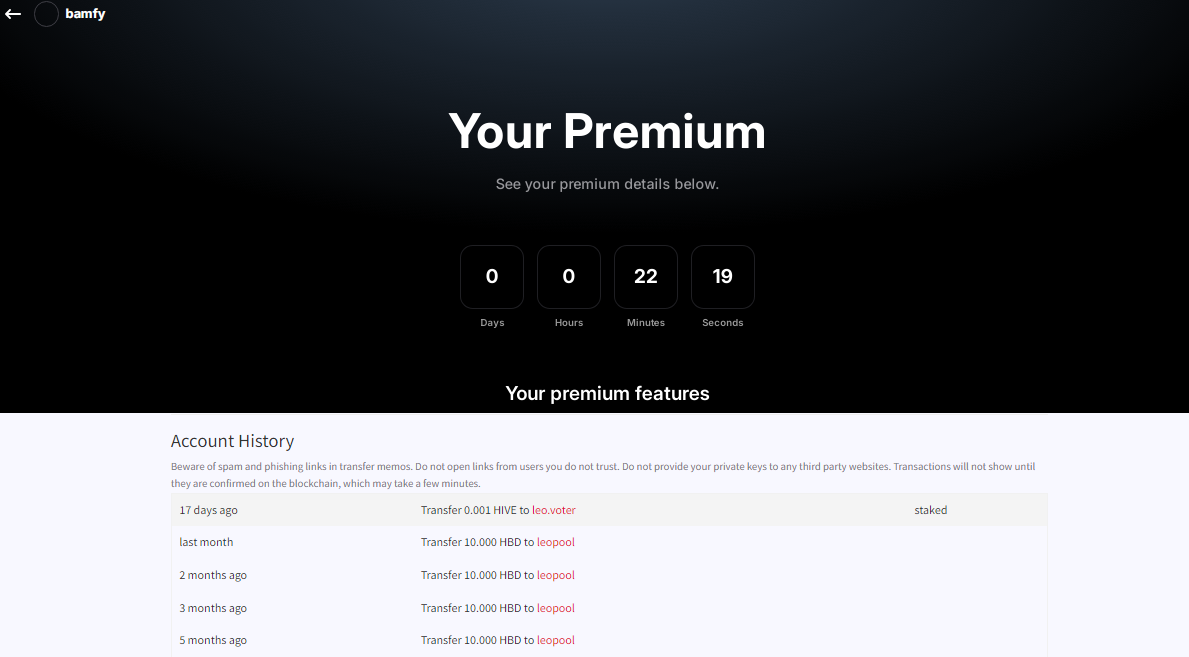Click the Account History heading
Image resolution: width=1189 pixels, height=657 pixels.
[232, 441]
